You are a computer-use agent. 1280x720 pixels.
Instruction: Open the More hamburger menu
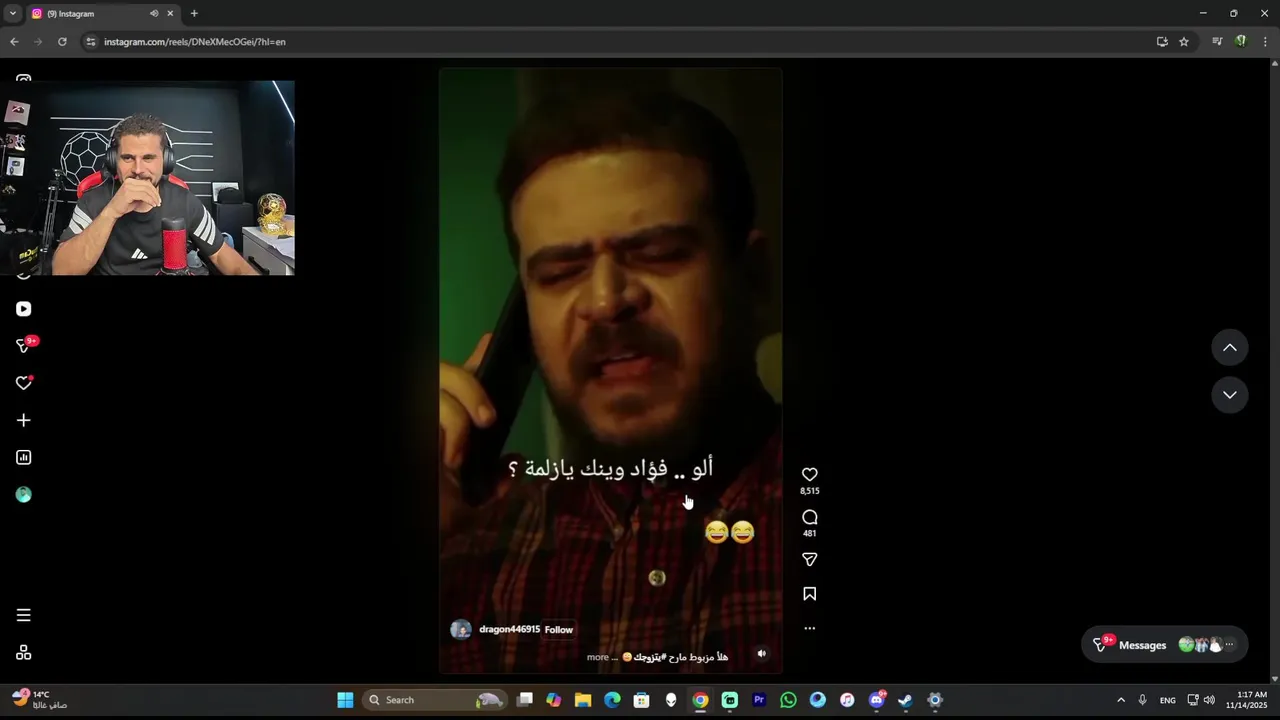[x=24, y=615]
